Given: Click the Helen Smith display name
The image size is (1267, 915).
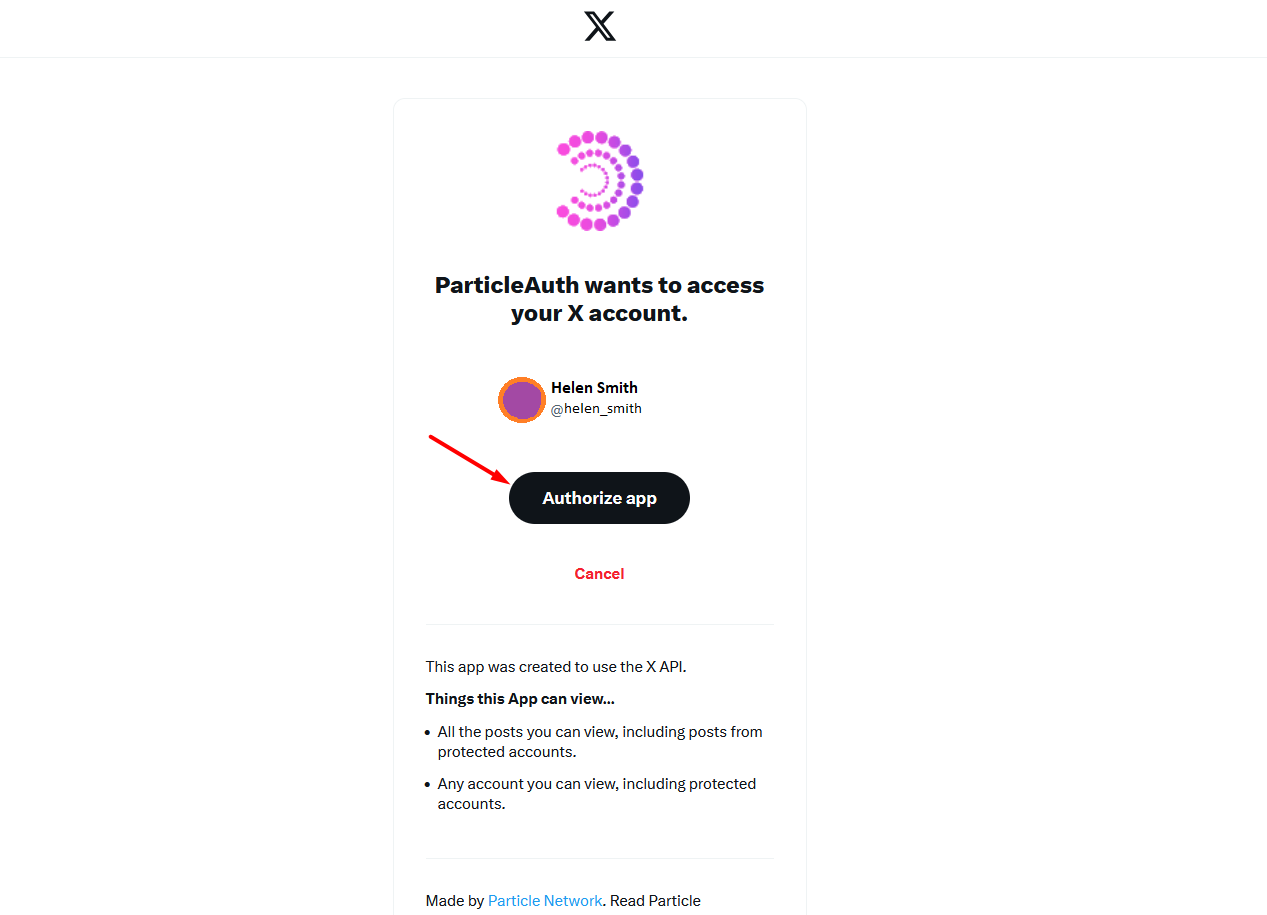Looking at the screenshot, I should [x=594, y=387].
